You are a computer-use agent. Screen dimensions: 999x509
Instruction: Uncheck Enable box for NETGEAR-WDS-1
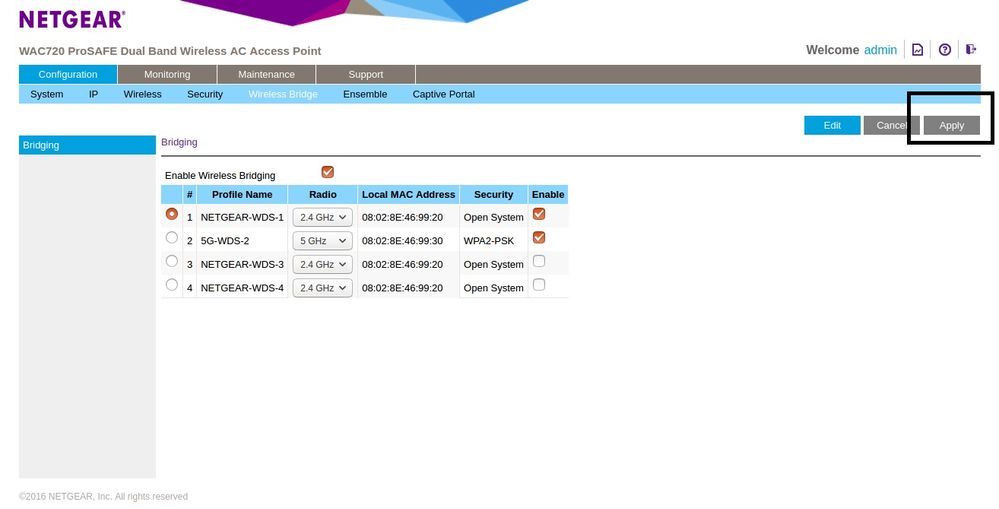pos(539,214)
